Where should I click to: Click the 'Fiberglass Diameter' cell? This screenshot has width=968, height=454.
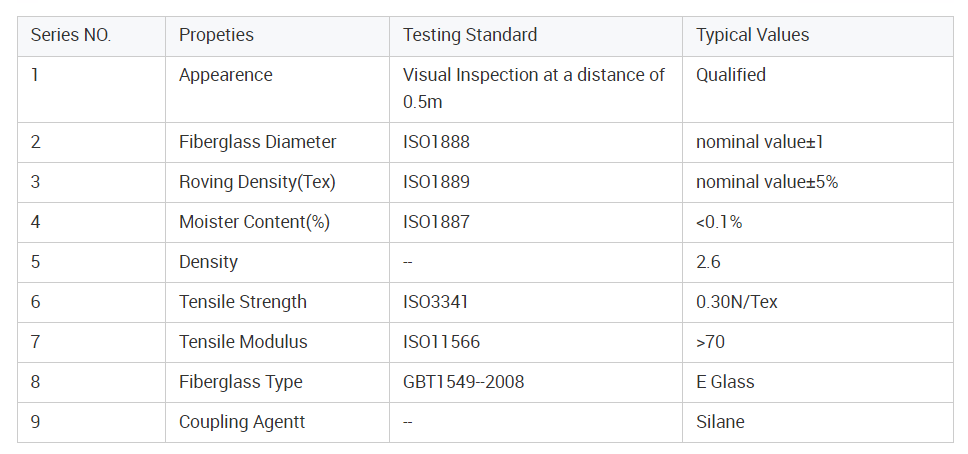tap(257, 142)
